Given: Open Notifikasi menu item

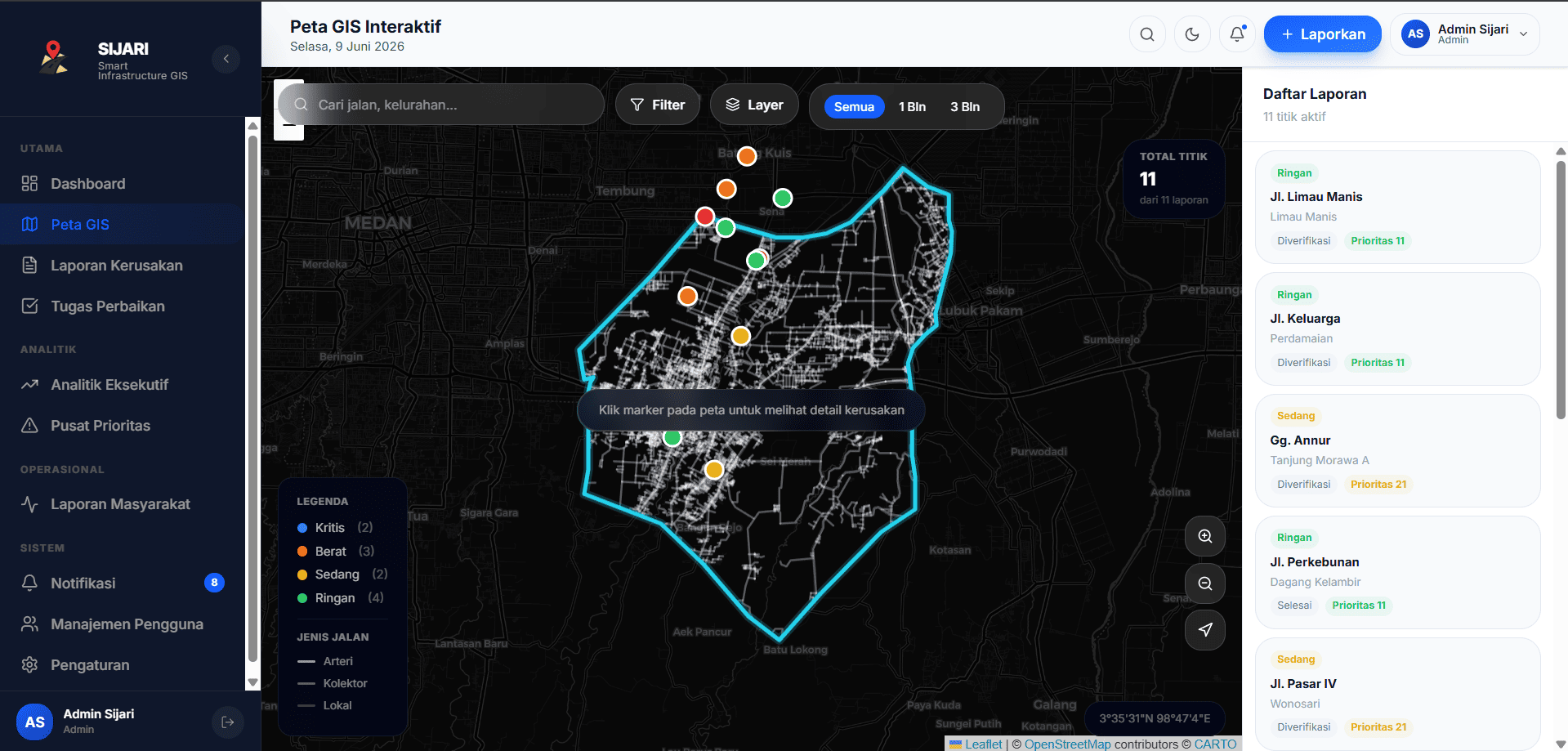Looking at the screenshot, I should (123, 583).
